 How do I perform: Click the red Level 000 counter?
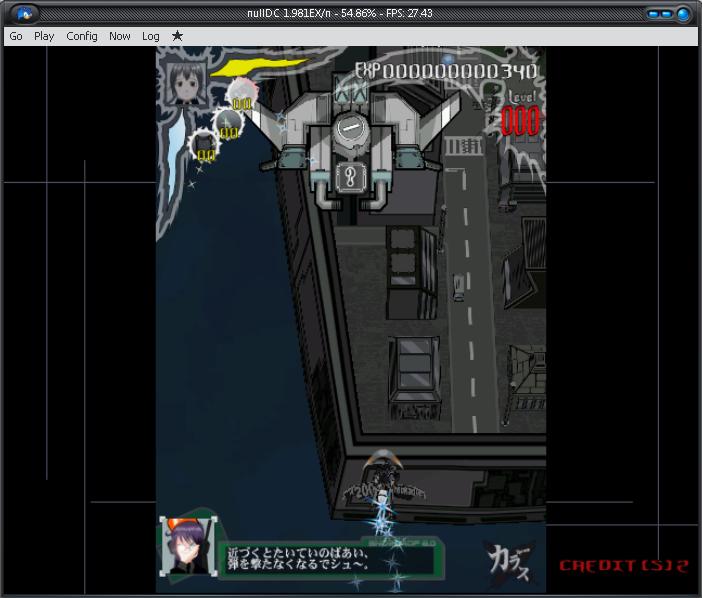520,120
